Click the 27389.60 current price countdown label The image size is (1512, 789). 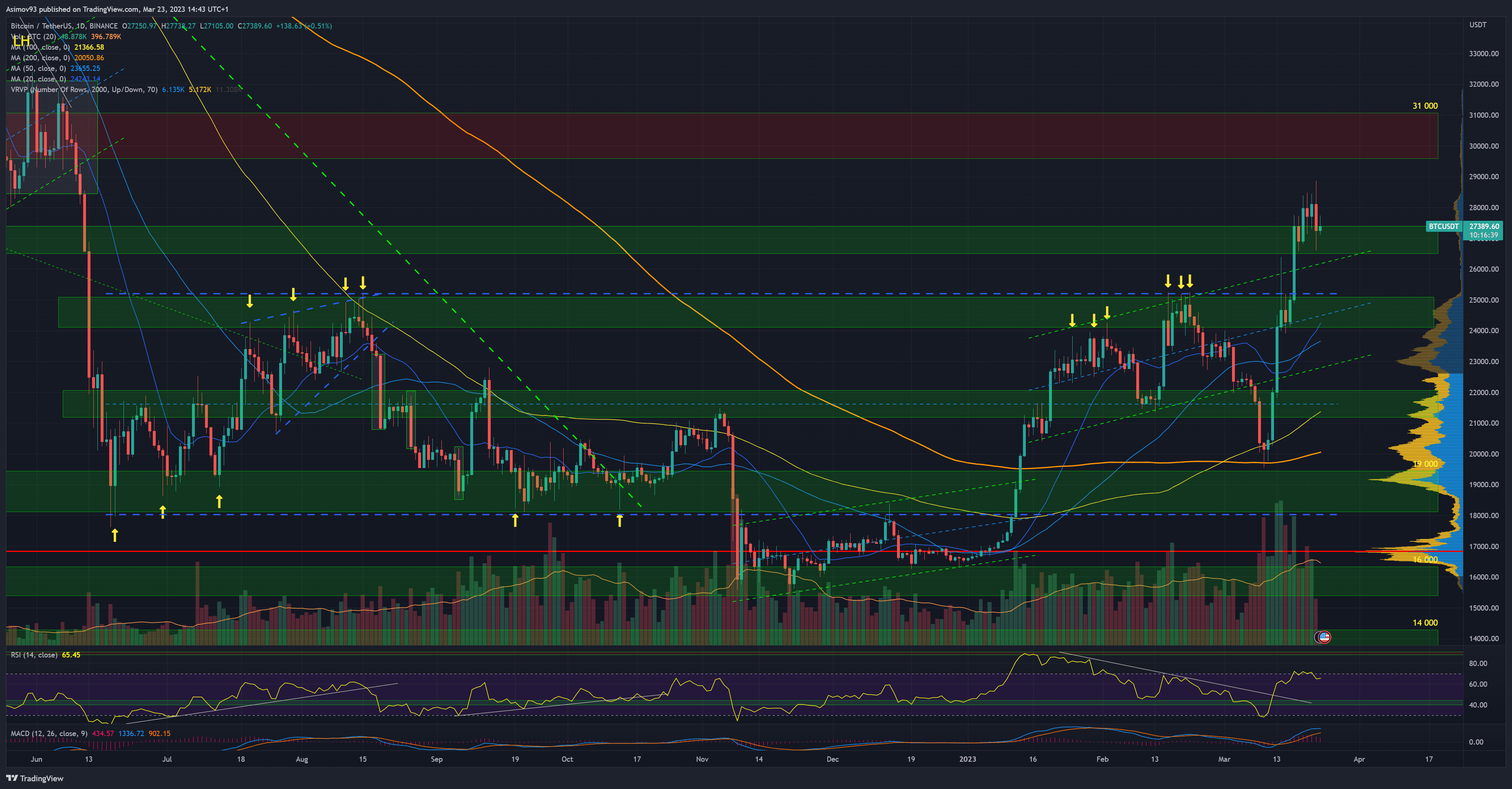click(x=1483, y=231)
